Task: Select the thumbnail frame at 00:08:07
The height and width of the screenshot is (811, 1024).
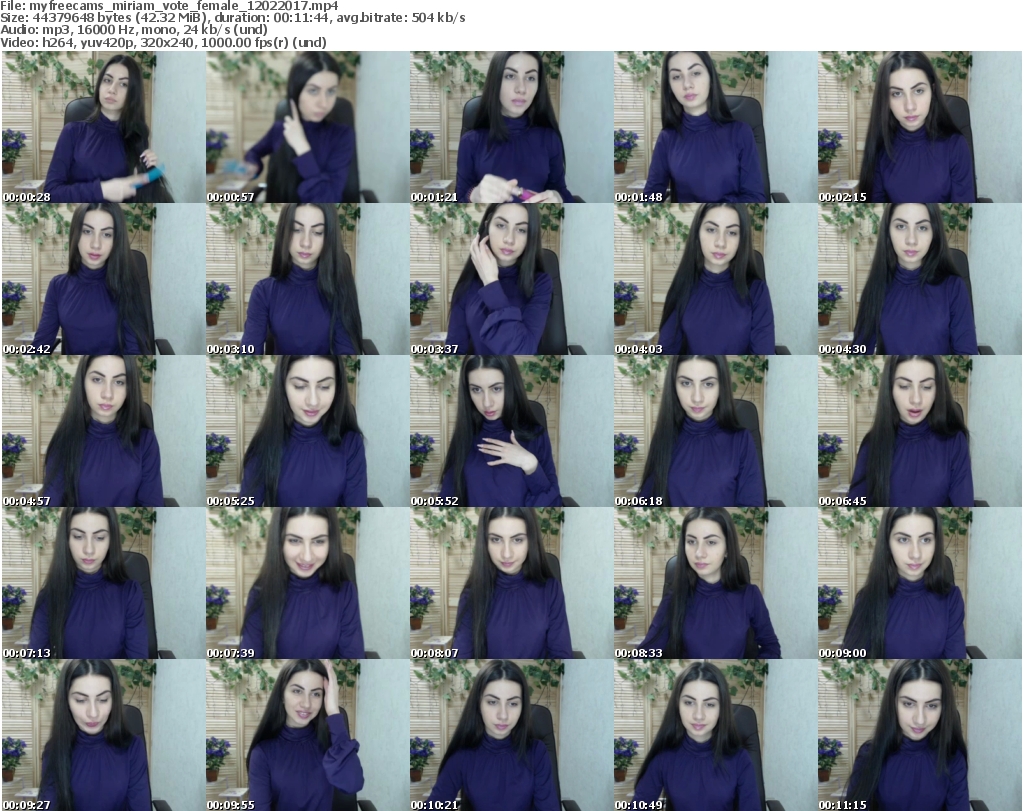Action: point(511,583)
